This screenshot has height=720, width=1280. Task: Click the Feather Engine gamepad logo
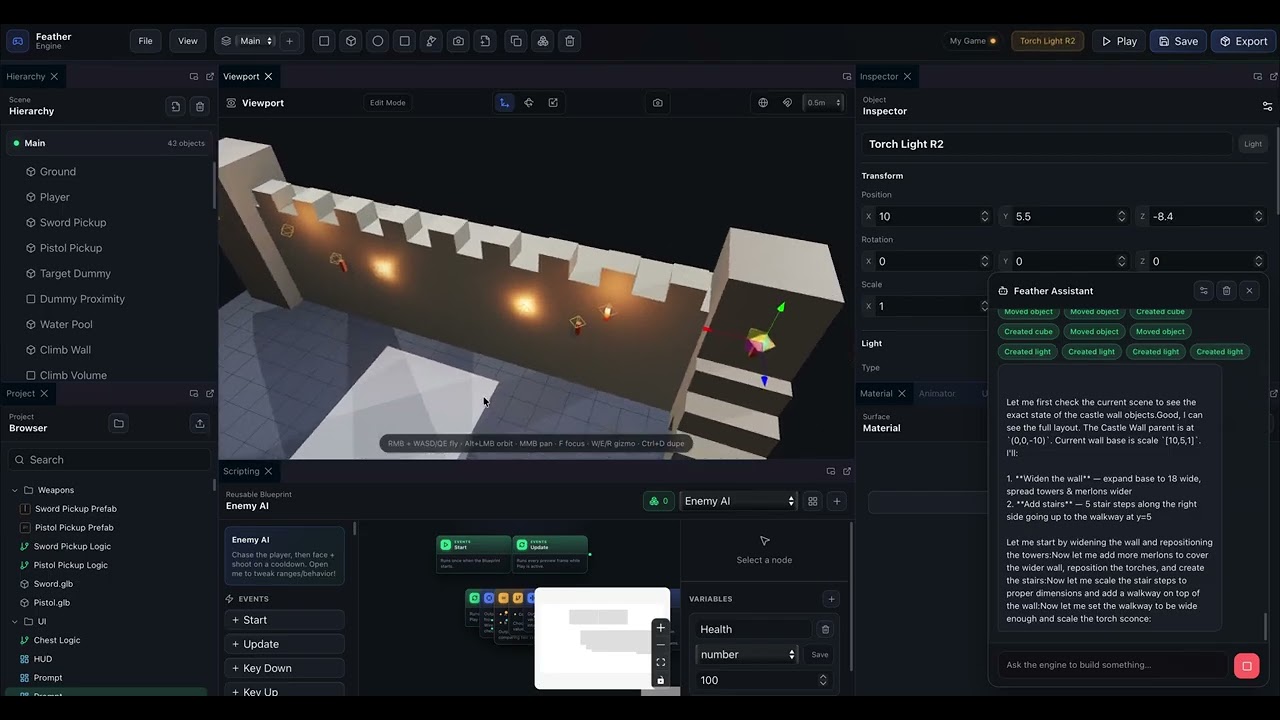(17, 41)
